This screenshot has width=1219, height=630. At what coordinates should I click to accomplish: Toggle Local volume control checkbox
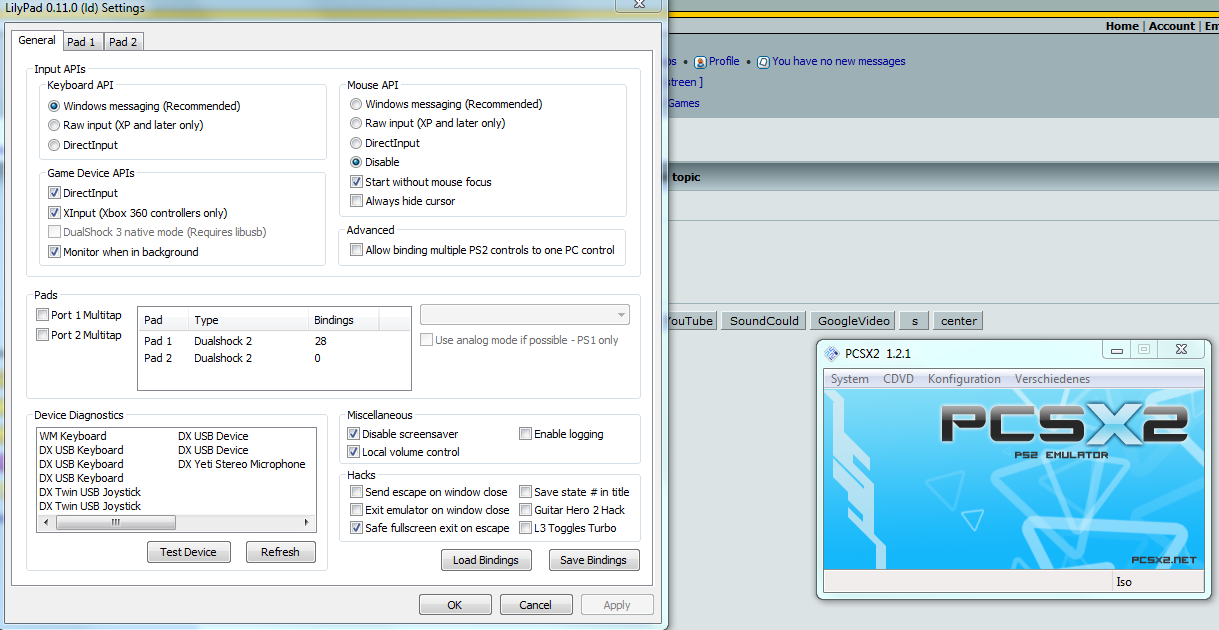click(353, 452)
